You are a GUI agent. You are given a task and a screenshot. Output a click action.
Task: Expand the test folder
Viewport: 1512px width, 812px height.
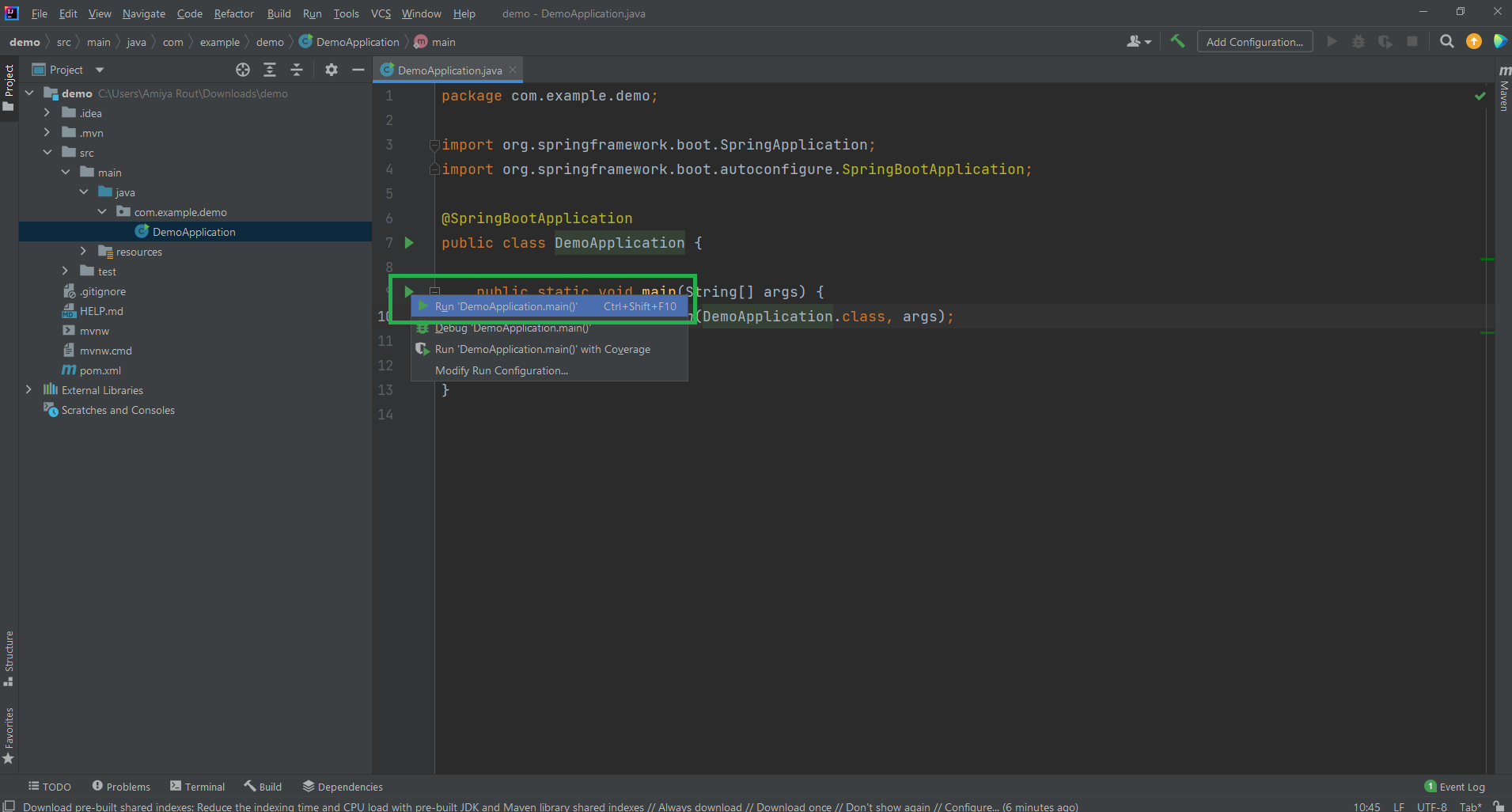coord(66,271)
